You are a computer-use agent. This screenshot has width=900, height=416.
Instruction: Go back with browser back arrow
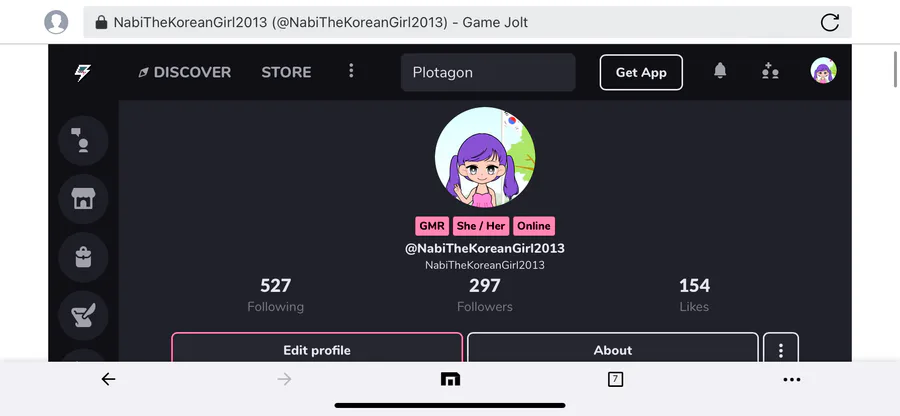[108, 379]
